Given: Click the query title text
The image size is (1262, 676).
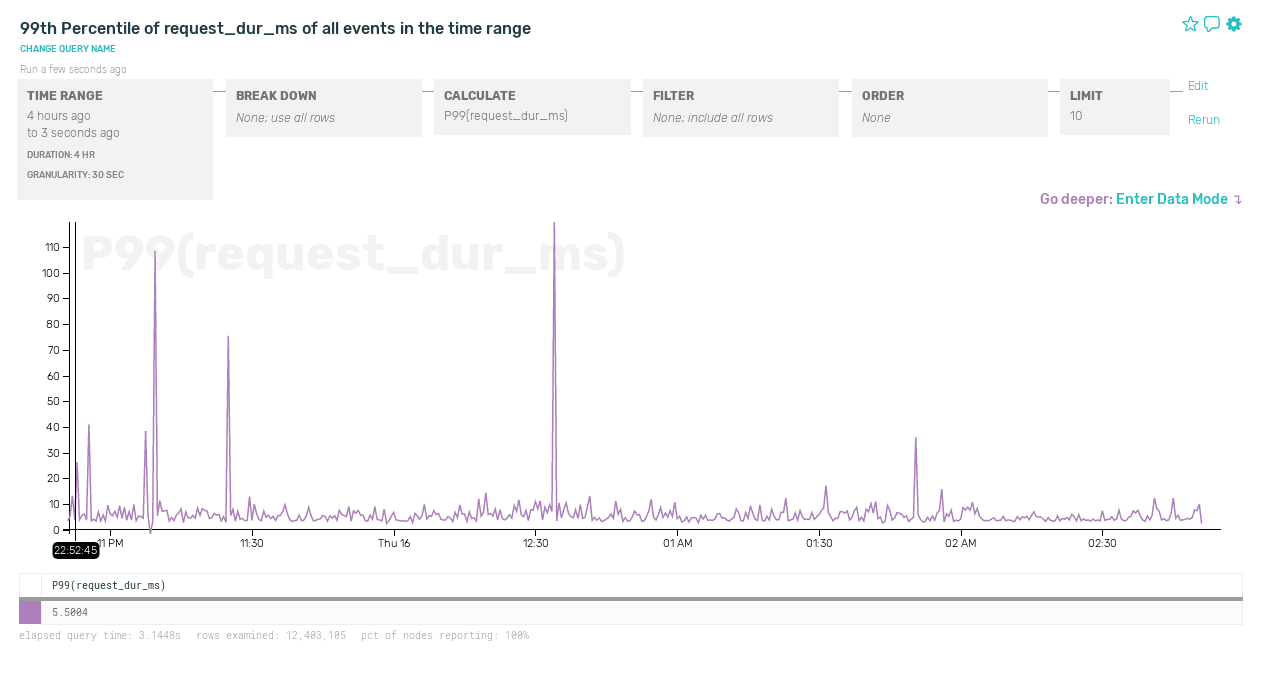Looking at the screenshot, I should (x=275, y=29).
